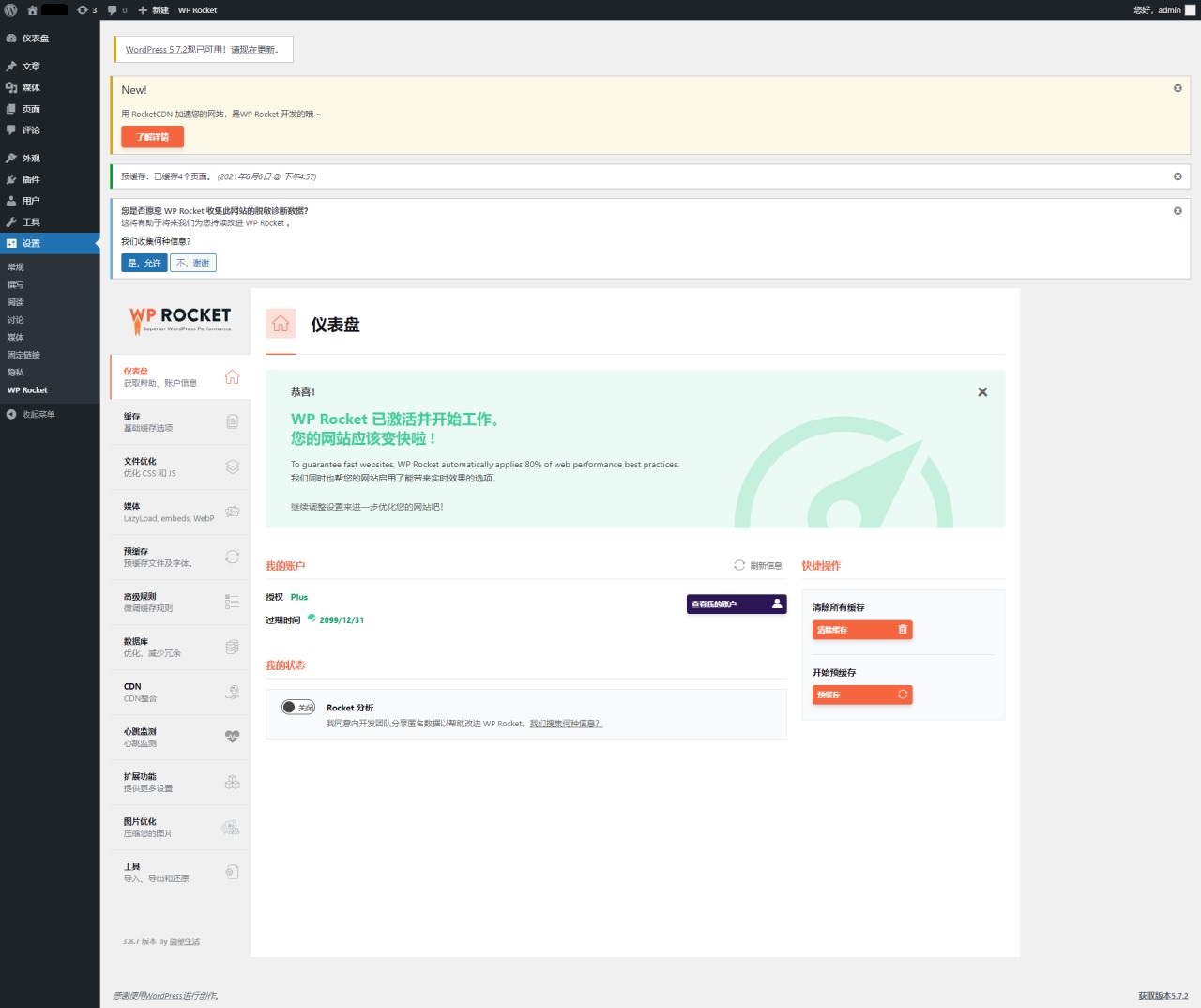Dismiss the RocketCDN New! notice

1178,88
